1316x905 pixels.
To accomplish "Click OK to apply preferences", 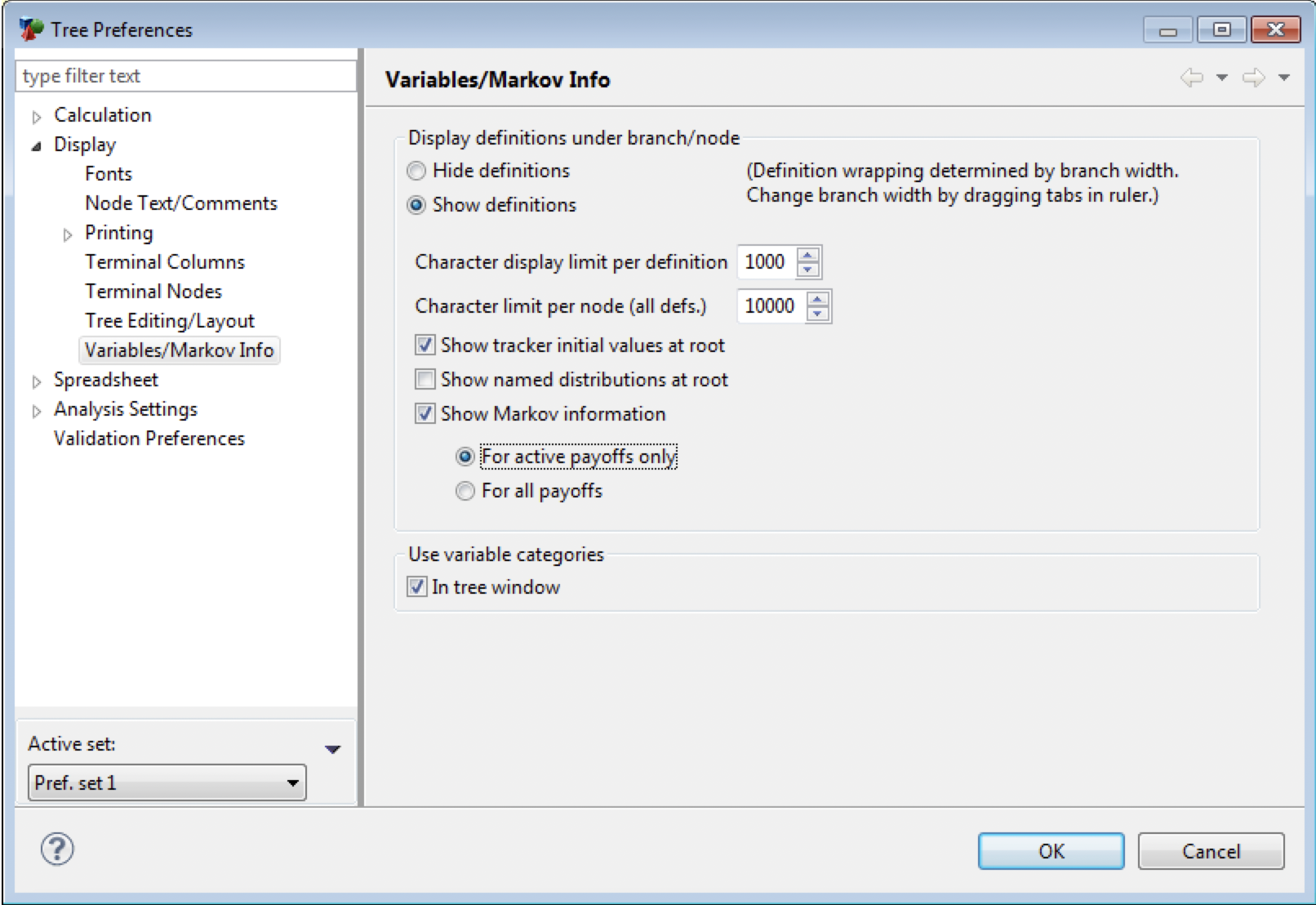I will coord(1050,851).
